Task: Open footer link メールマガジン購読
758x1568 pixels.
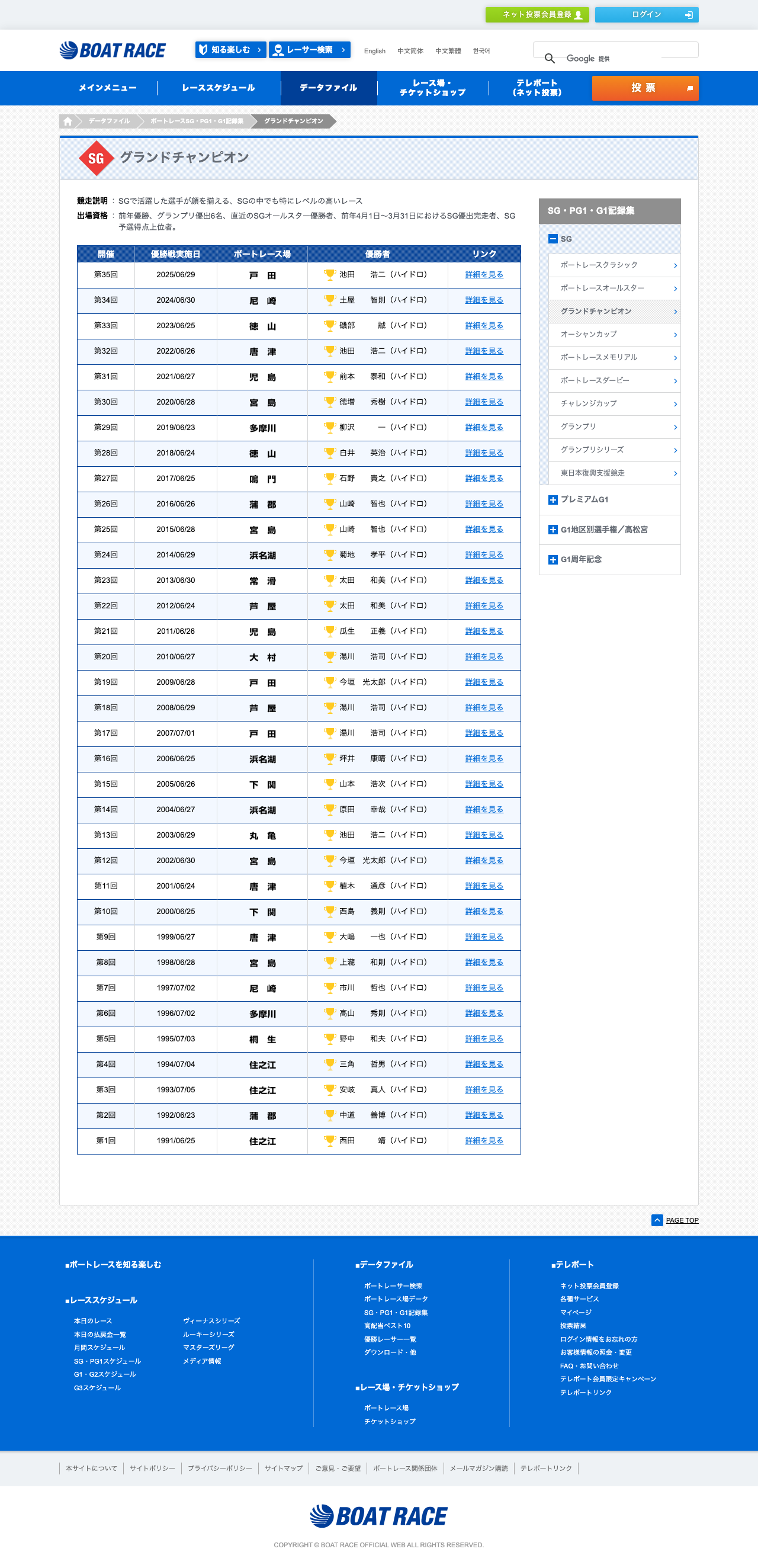Action: [x=478, y=1468]
